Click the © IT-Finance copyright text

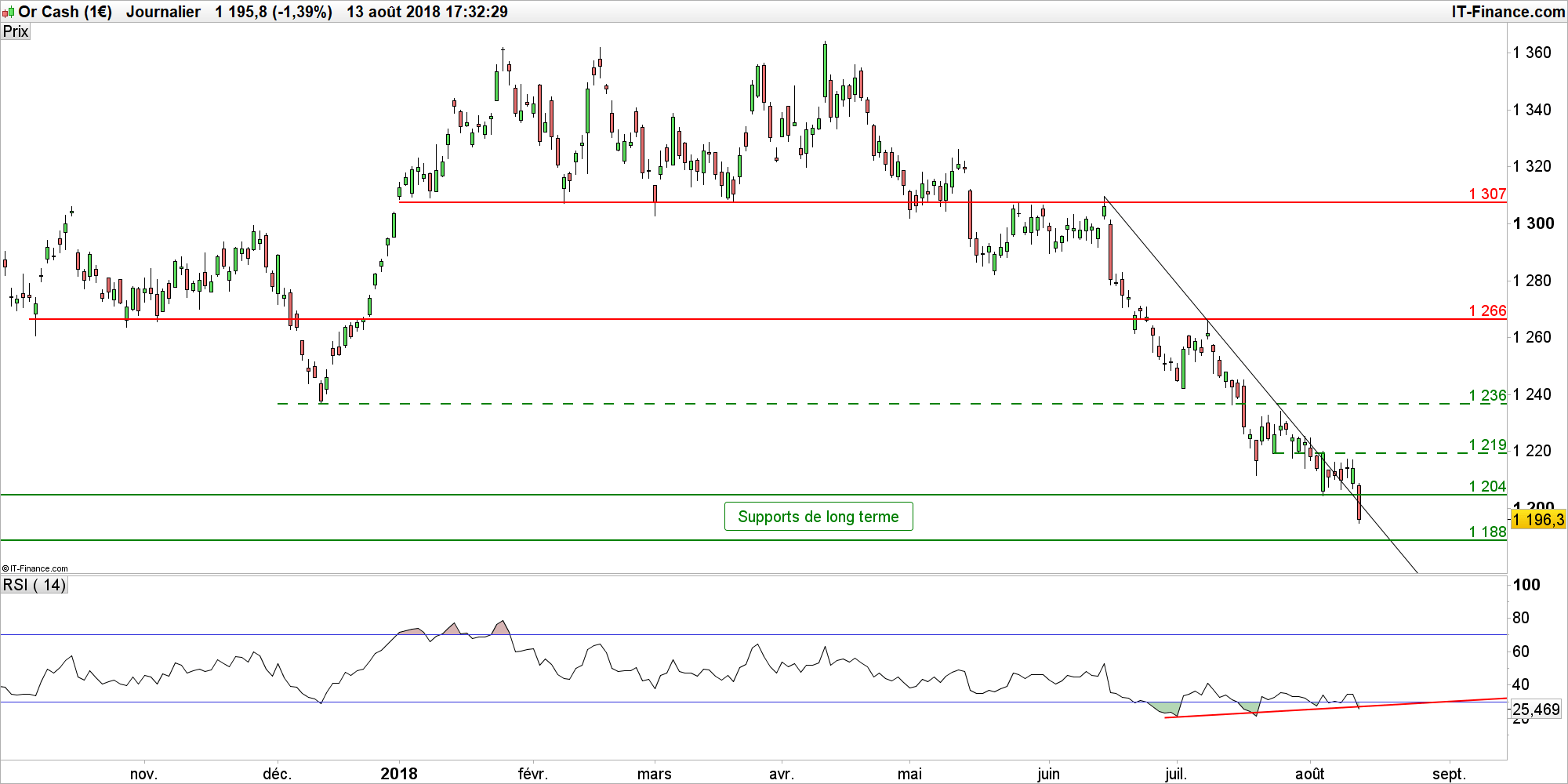coord(35,568)
